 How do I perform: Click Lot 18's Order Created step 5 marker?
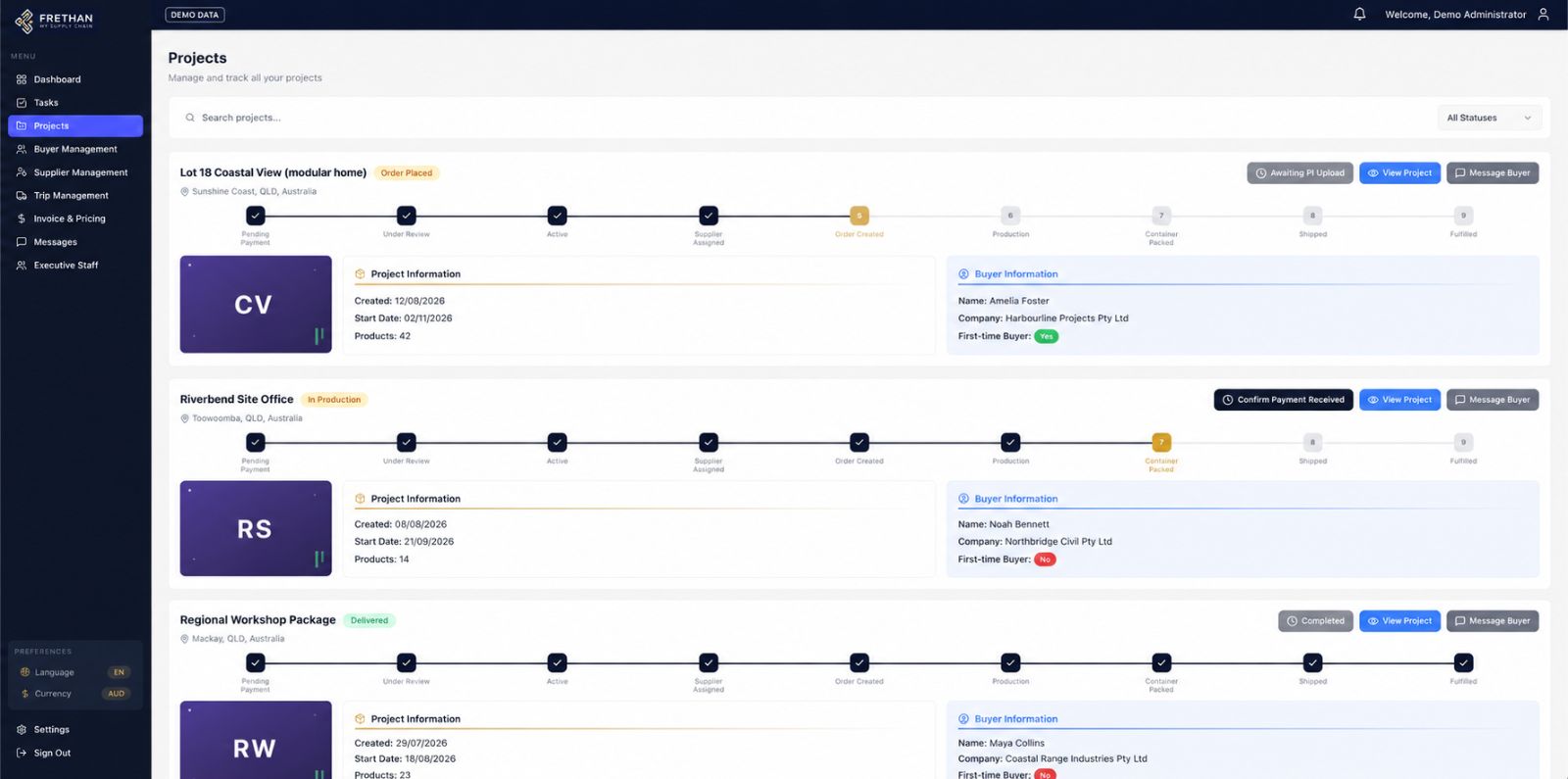click(859, 216)
